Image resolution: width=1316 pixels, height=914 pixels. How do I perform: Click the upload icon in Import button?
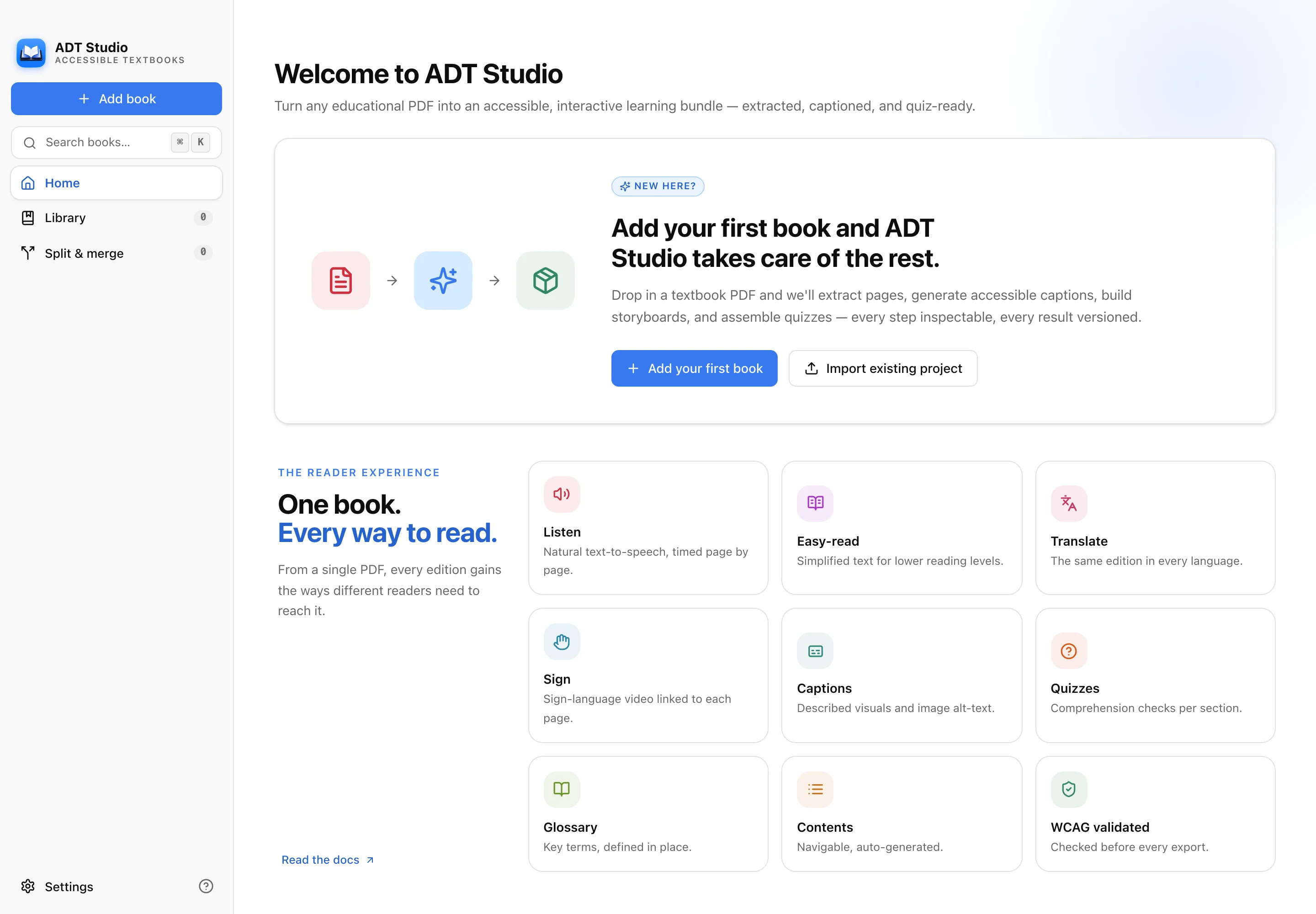point(812,368)
